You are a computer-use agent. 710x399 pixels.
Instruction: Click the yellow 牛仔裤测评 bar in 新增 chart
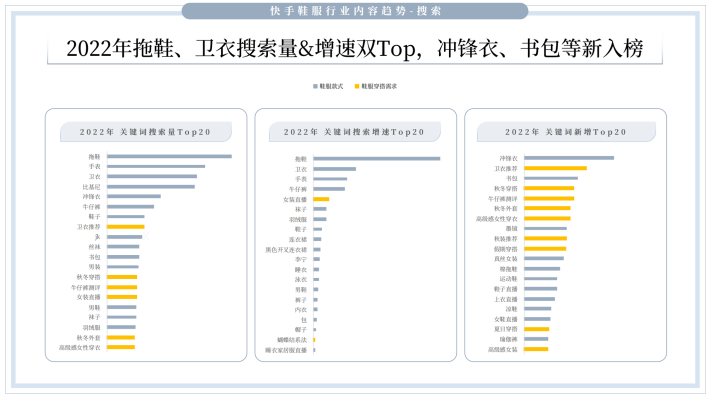549,198
